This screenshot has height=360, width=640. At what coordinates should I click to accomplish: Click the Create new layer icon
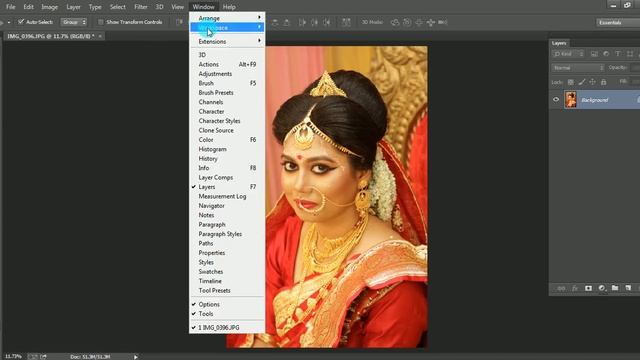click(628, 288)
